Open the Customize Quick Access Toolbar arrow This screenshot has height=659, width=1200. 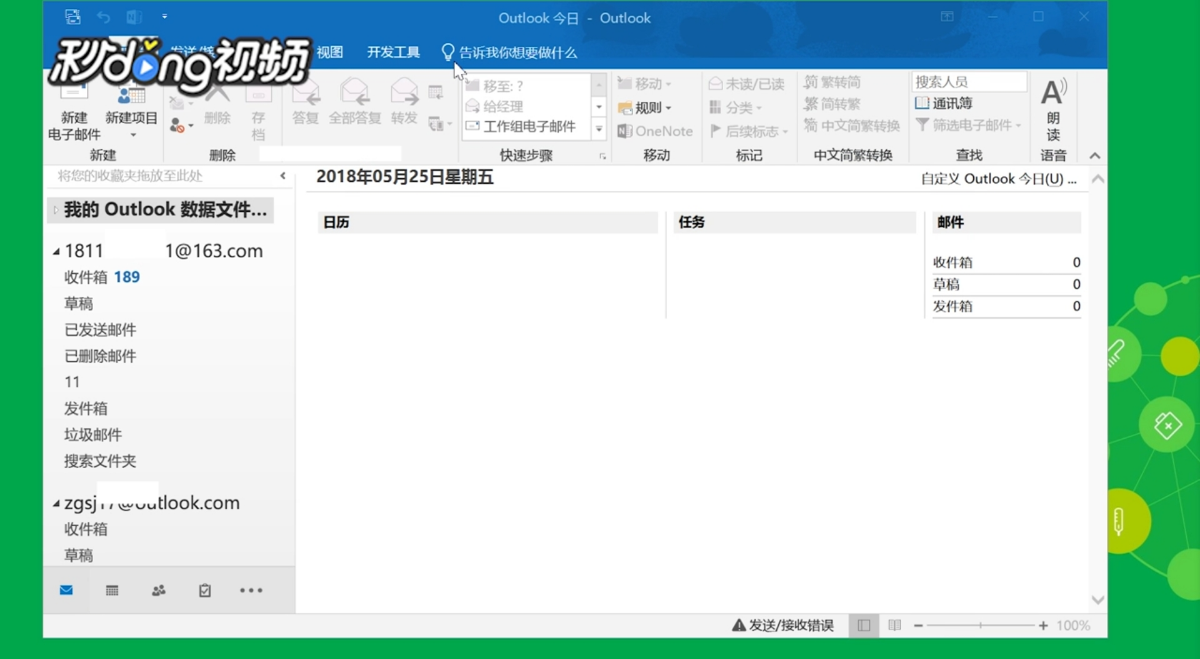pyautogui.click(x=164, y=17)
